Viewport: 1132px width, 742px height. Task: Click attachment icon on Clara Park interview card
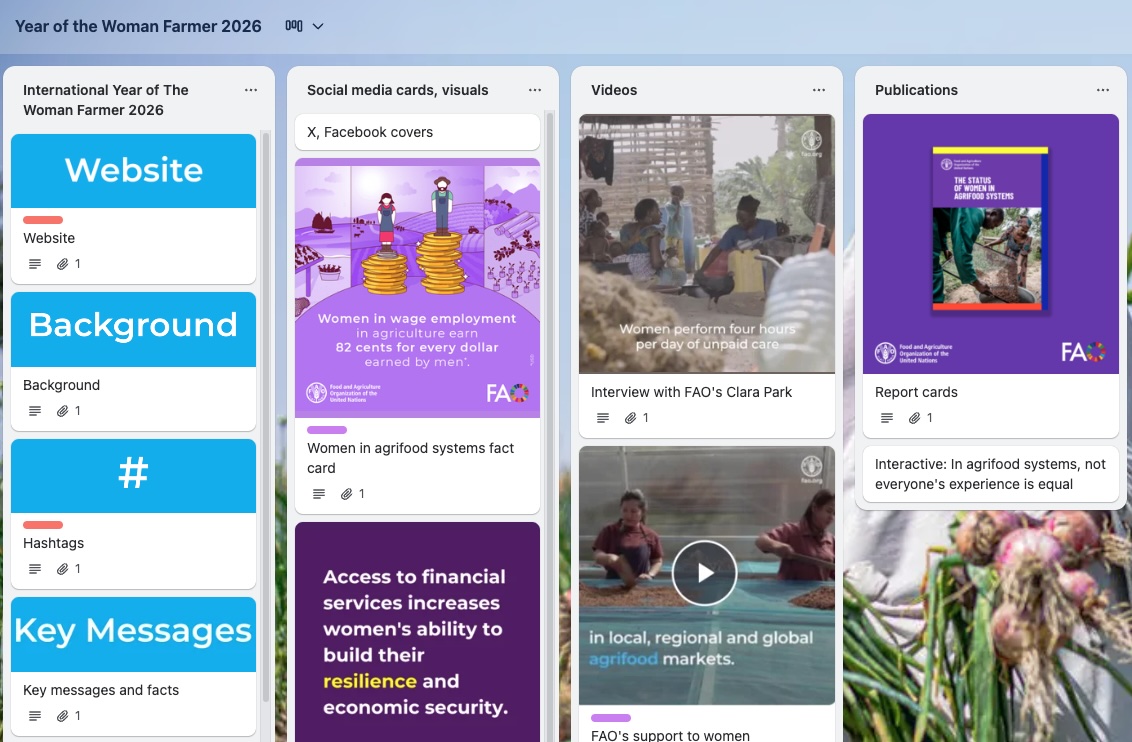[x=630, y=418]
